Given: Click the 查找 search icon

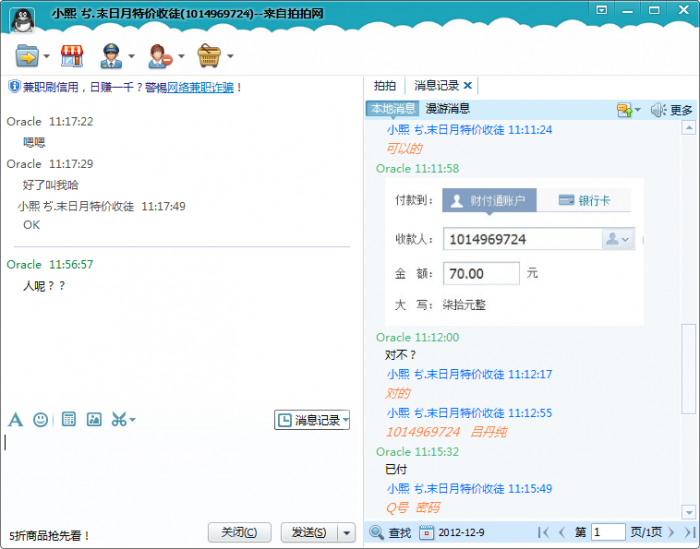Looking at the screenshot, I should (390, 532).
